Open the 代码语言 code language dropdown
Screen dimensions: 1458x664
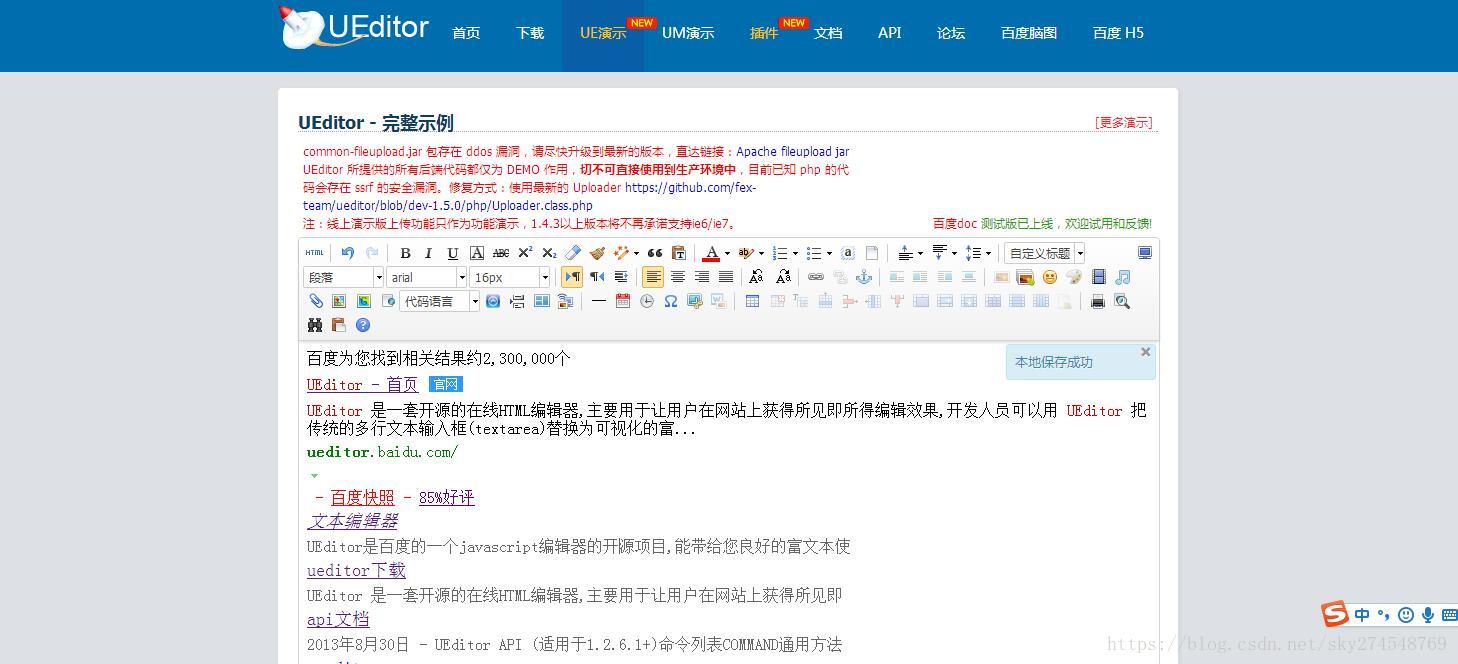(x=439, y=301)
